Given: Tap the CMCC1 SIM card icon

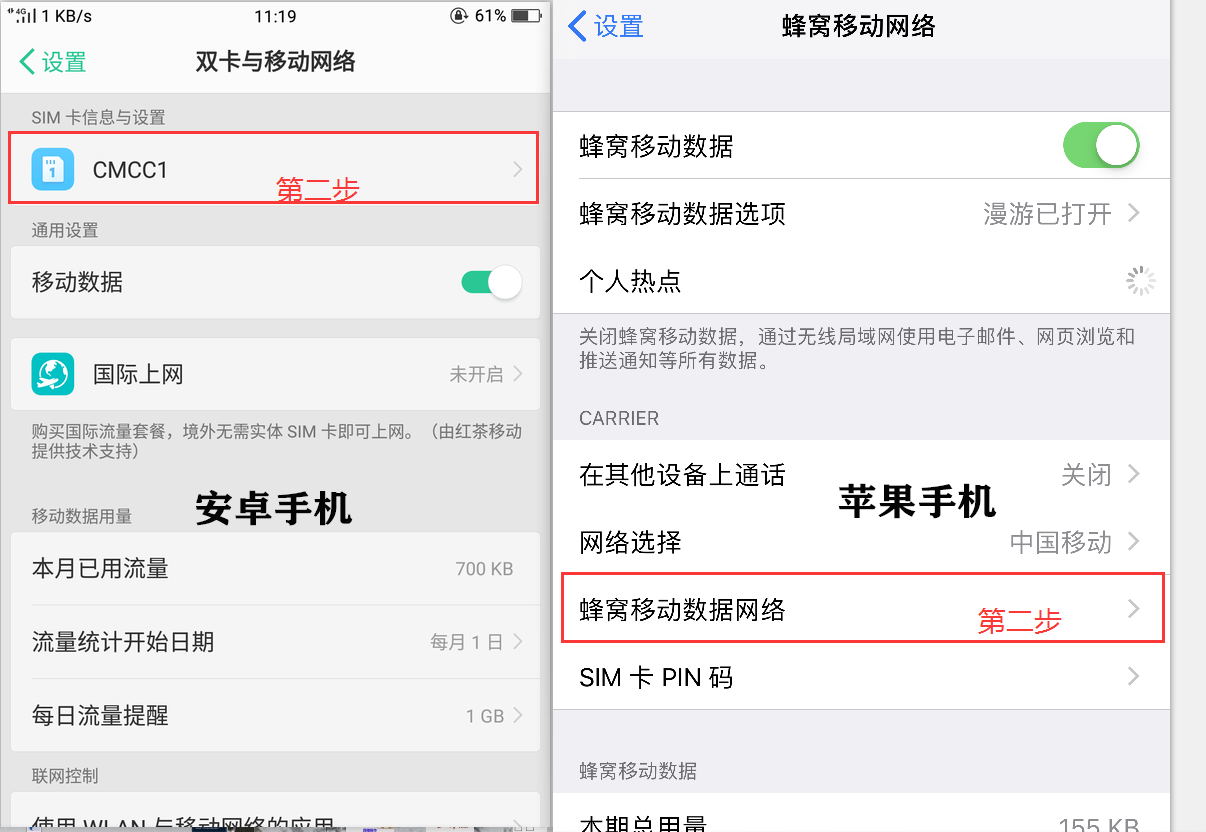Looking at the screenshot, I should click(52, 169).
